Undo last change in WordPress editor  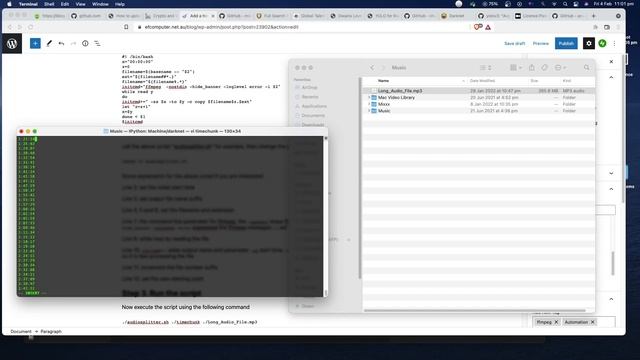pos(61,43)
